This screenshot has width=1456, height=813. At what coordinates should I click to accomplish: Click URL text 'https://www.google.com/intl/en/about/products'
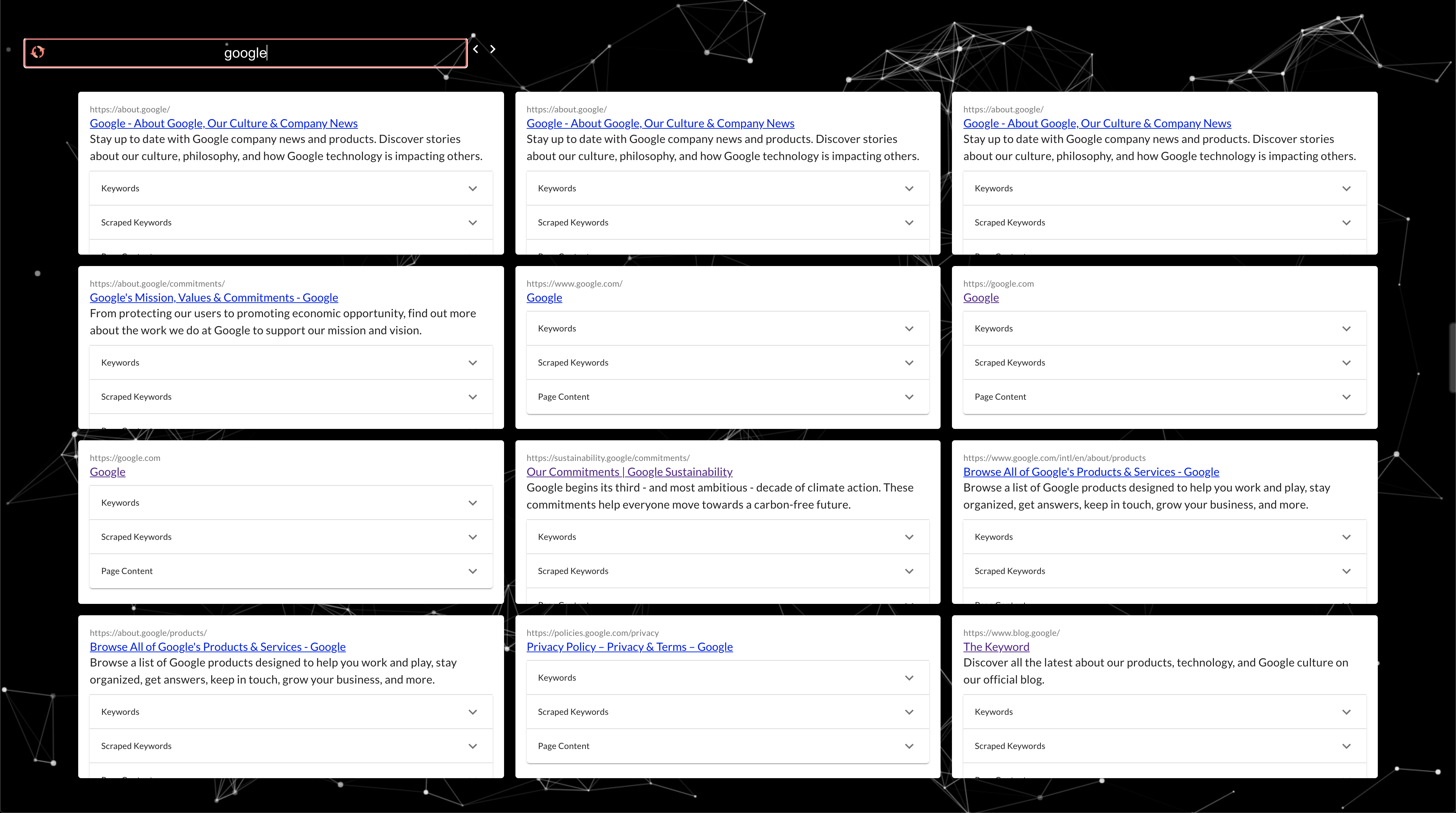coord(1054,458)
